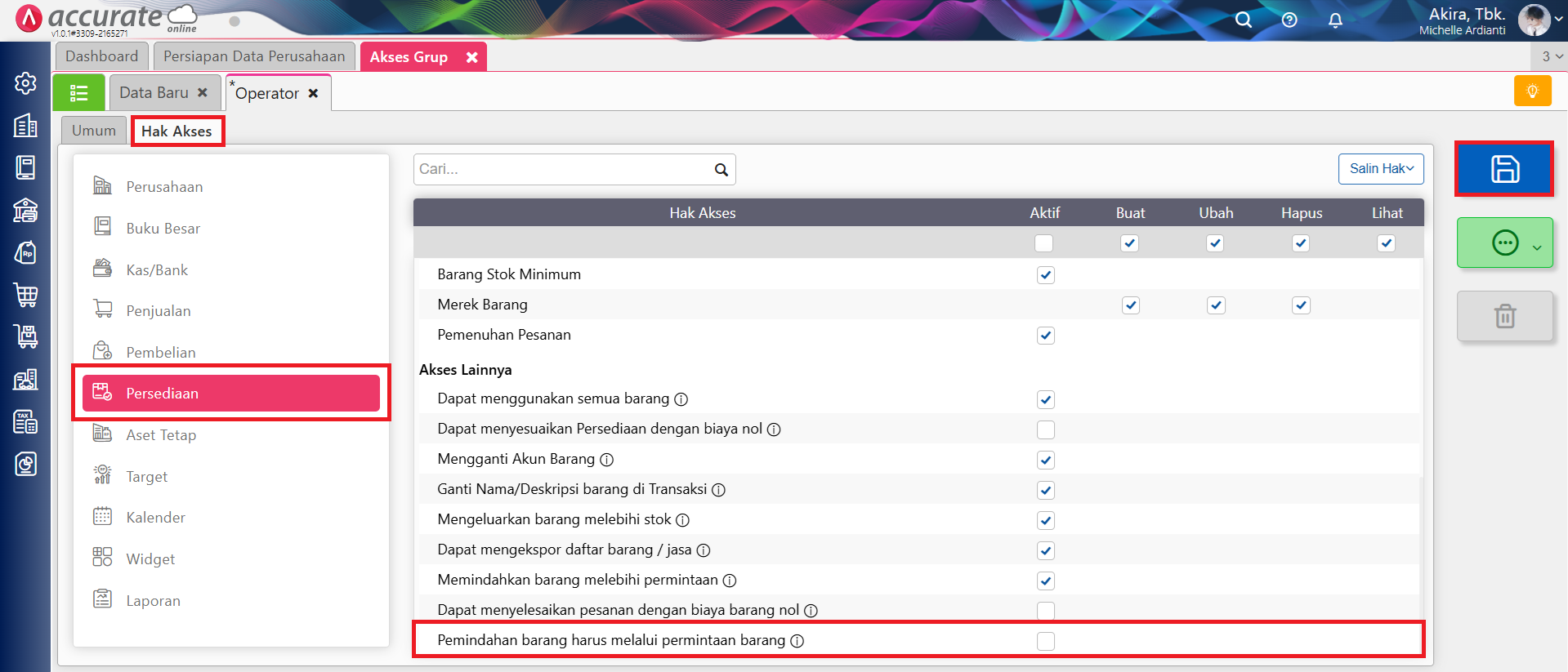Enable Pemindahan barang harus melalui permintaan checkbox
The image size is (1568, 672).
(x=1045, y=641)
